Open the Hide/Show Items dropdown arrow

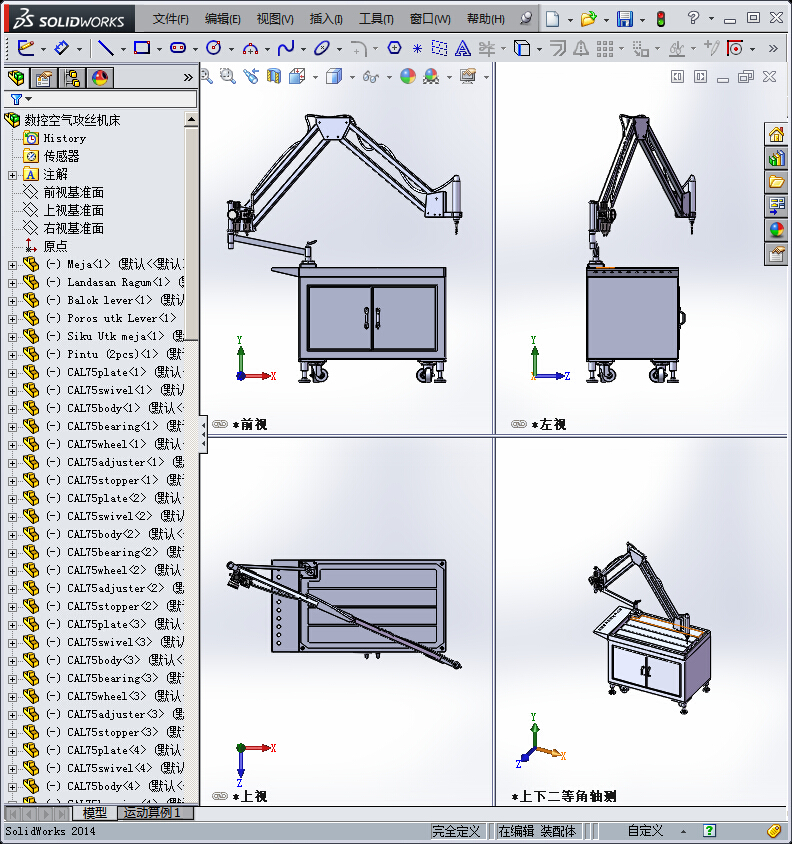389,77
